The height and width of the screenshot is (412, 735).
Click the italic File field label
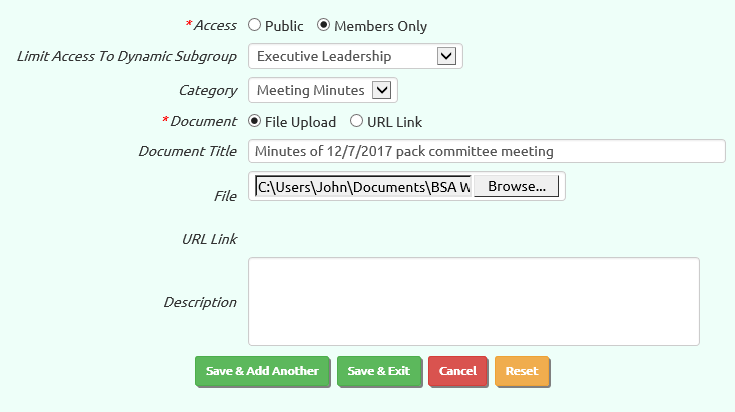pyautogui.click(x=225, y=196)
